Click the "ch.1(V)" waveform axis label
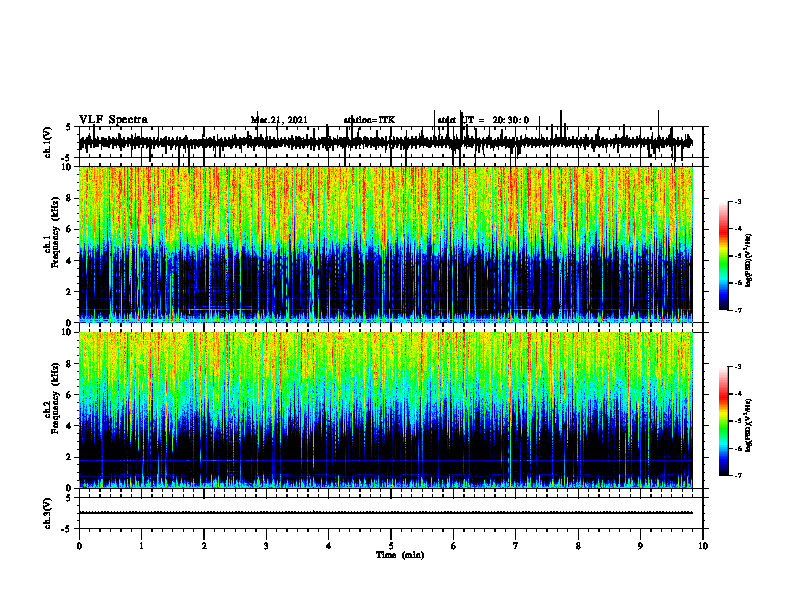Image resolution: width=792 pixels, height=612 pixels. (x=47, y=142)
